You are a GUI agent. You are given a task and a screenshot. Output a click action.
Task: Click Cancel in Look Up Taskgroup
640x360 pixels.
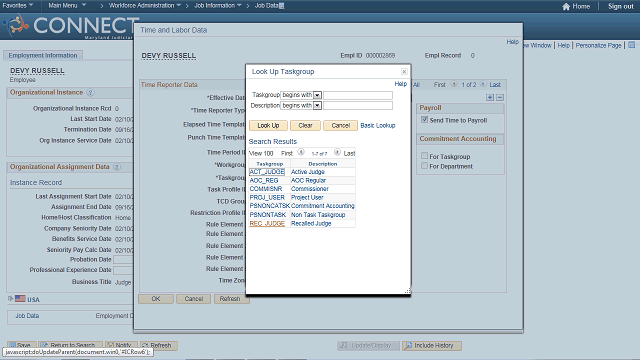[x=340, y=125]
